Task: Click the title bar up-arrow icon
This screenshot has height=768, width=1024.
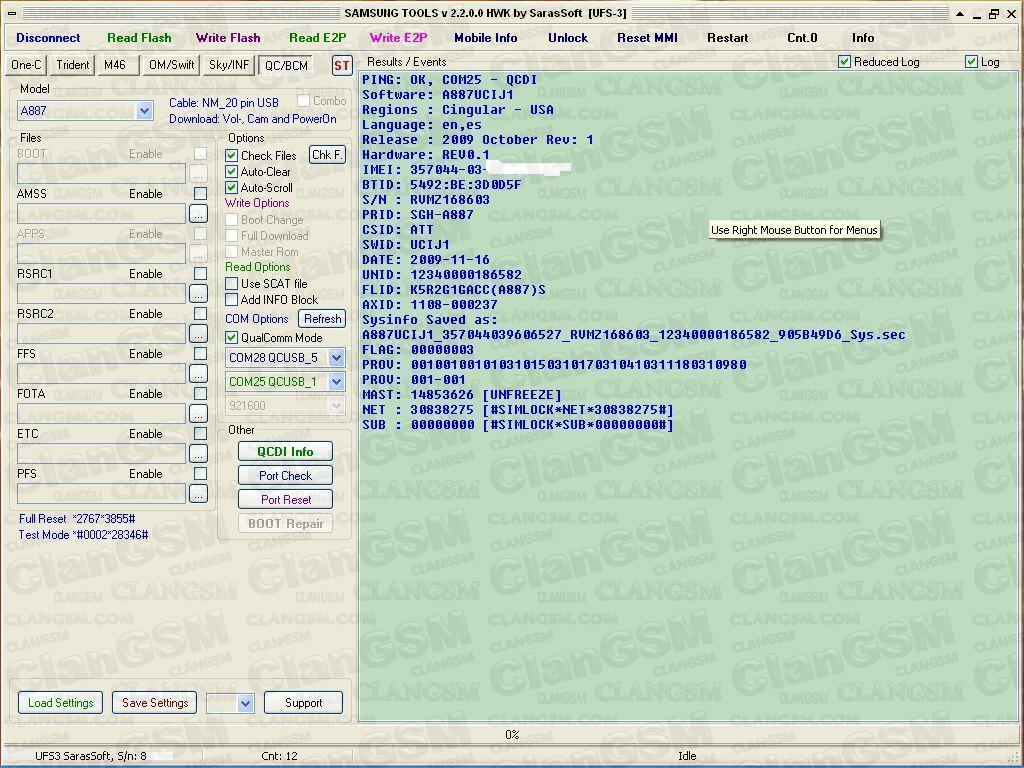Action: click(959, 14)
